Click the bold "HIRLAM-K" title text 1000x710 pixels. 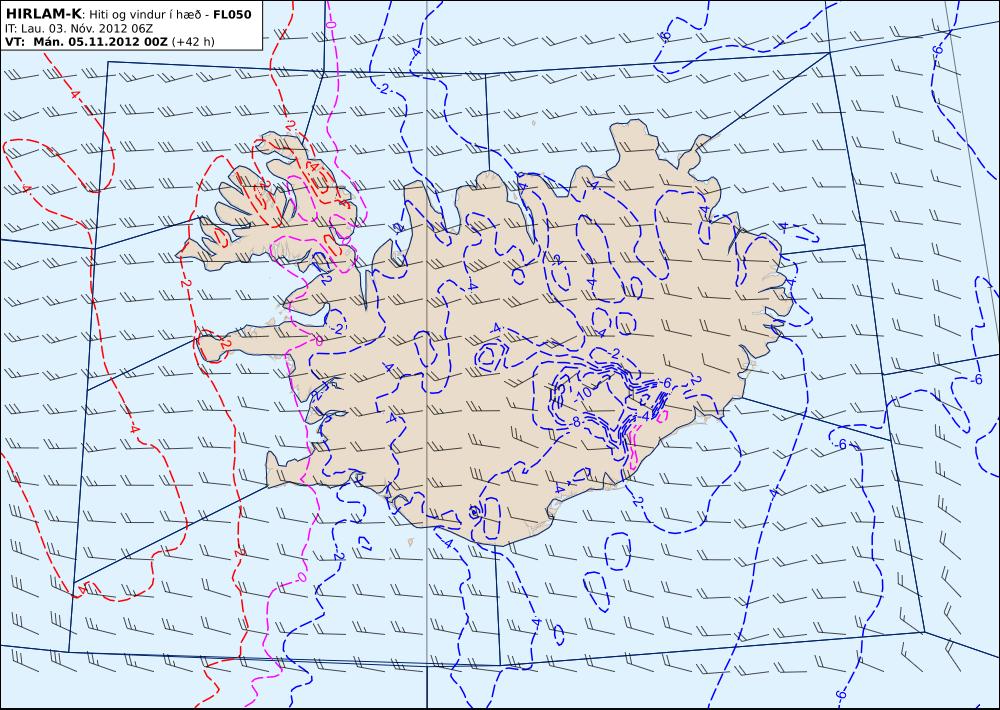(43, 14)
